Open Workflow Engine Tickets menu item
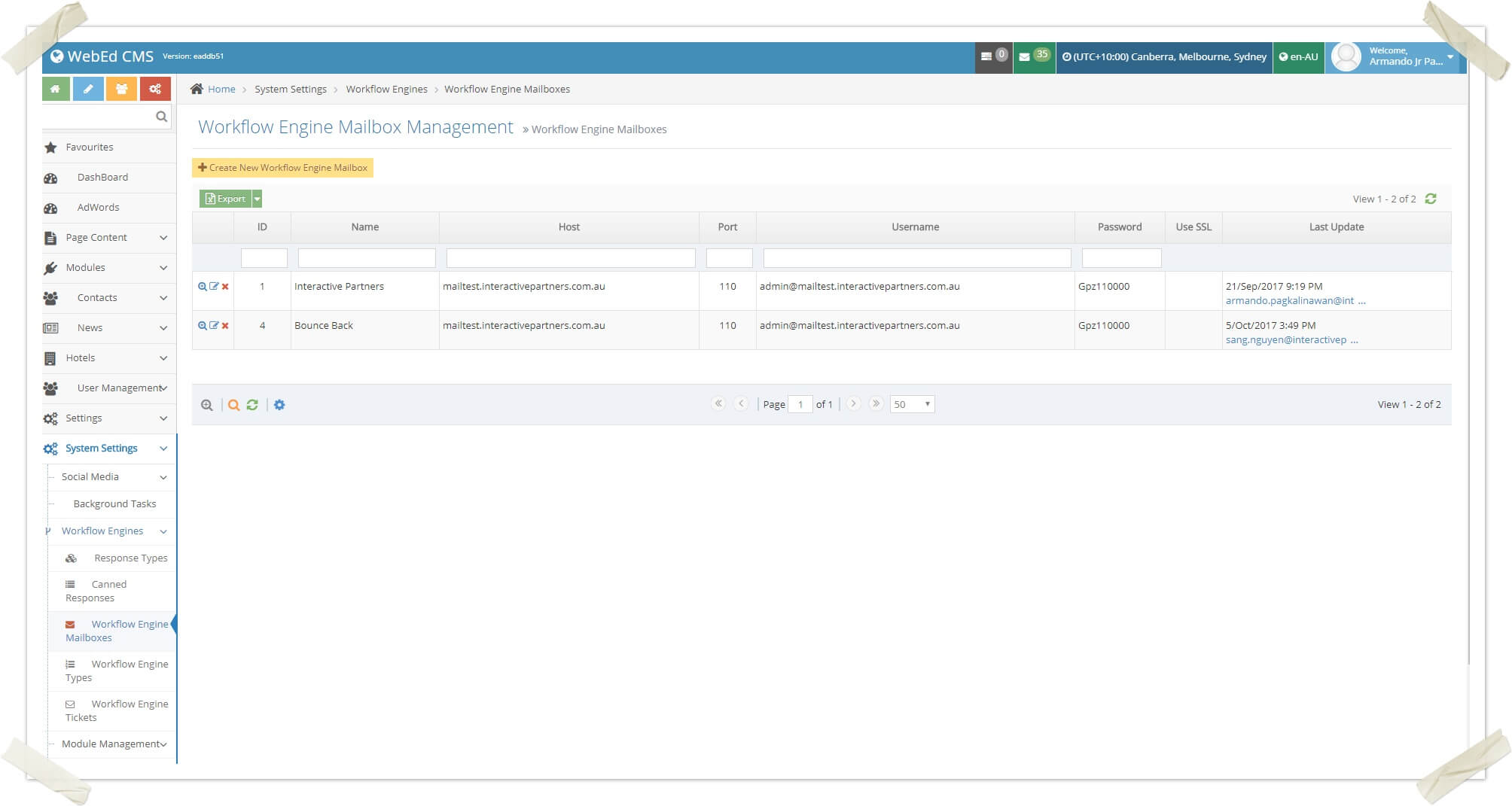Image resolution: width=1512 pixels, height=806 pixels. [116, 710]
